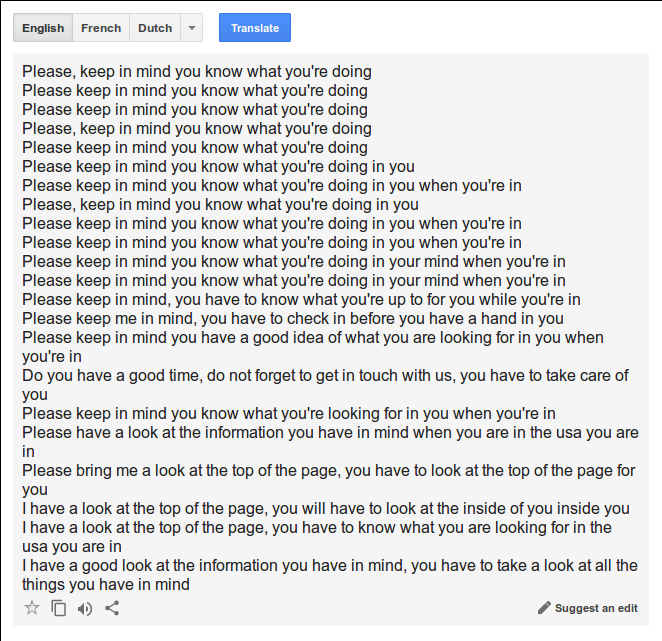Image resolution: width=662 pixels, height=641 pixels.
Task: Open the more languages dropdown arrow
Action: 192,28
